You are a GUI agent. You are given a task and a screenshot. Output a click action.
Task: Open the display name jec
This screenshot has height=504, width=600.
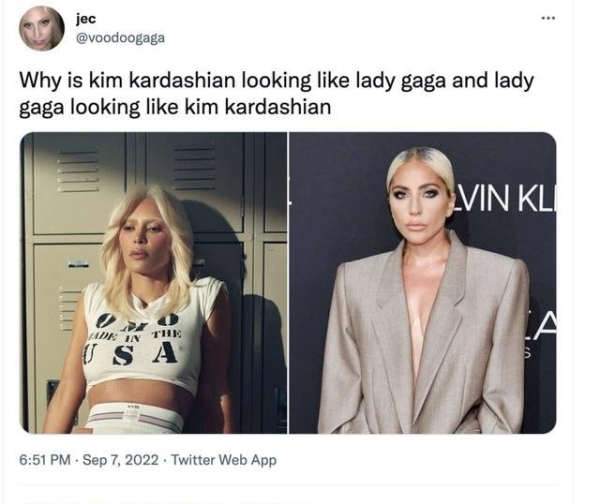(86, 19)
